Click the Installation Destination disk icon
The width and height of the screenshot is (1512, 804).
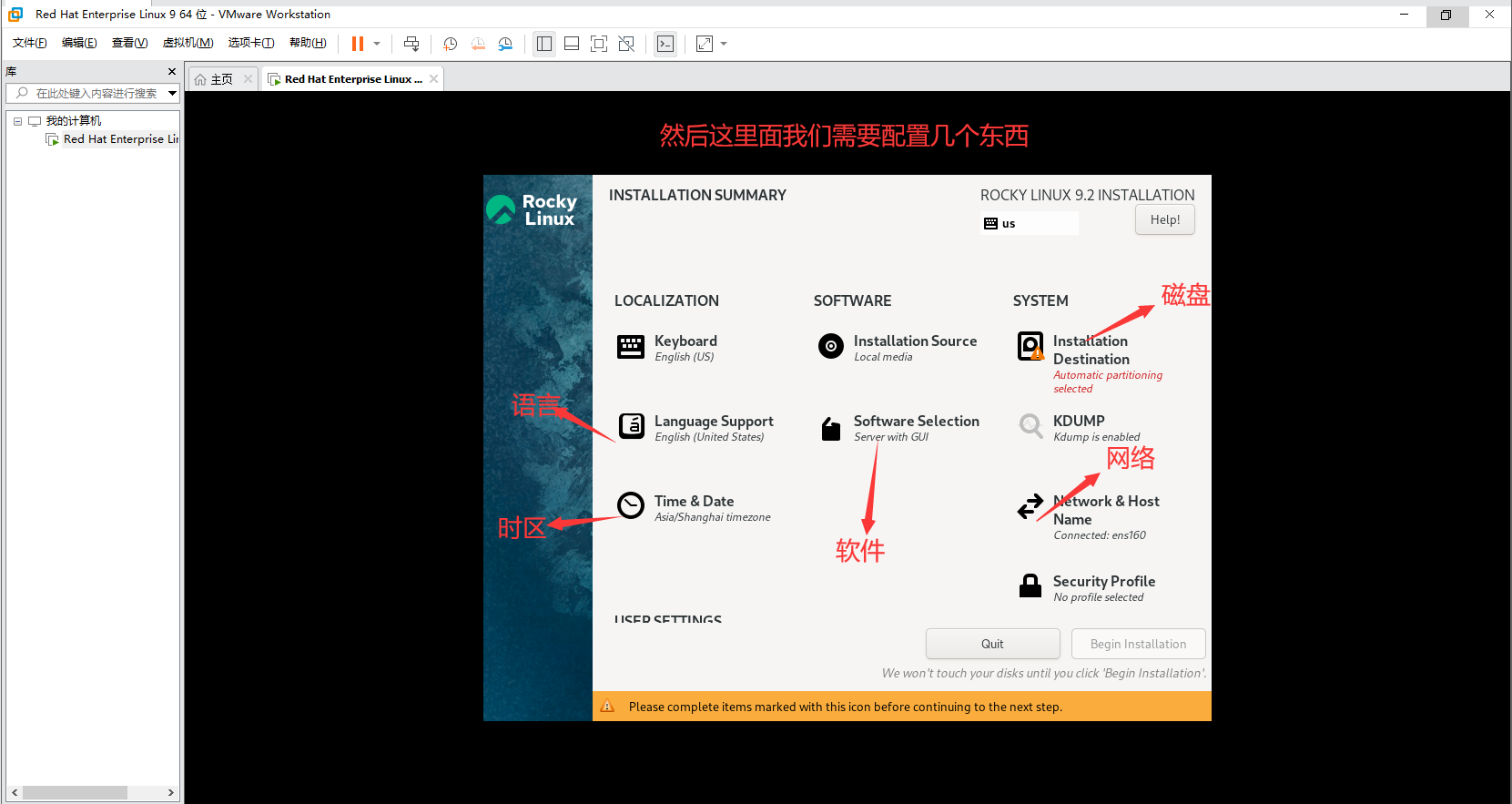pos(1030,346)
